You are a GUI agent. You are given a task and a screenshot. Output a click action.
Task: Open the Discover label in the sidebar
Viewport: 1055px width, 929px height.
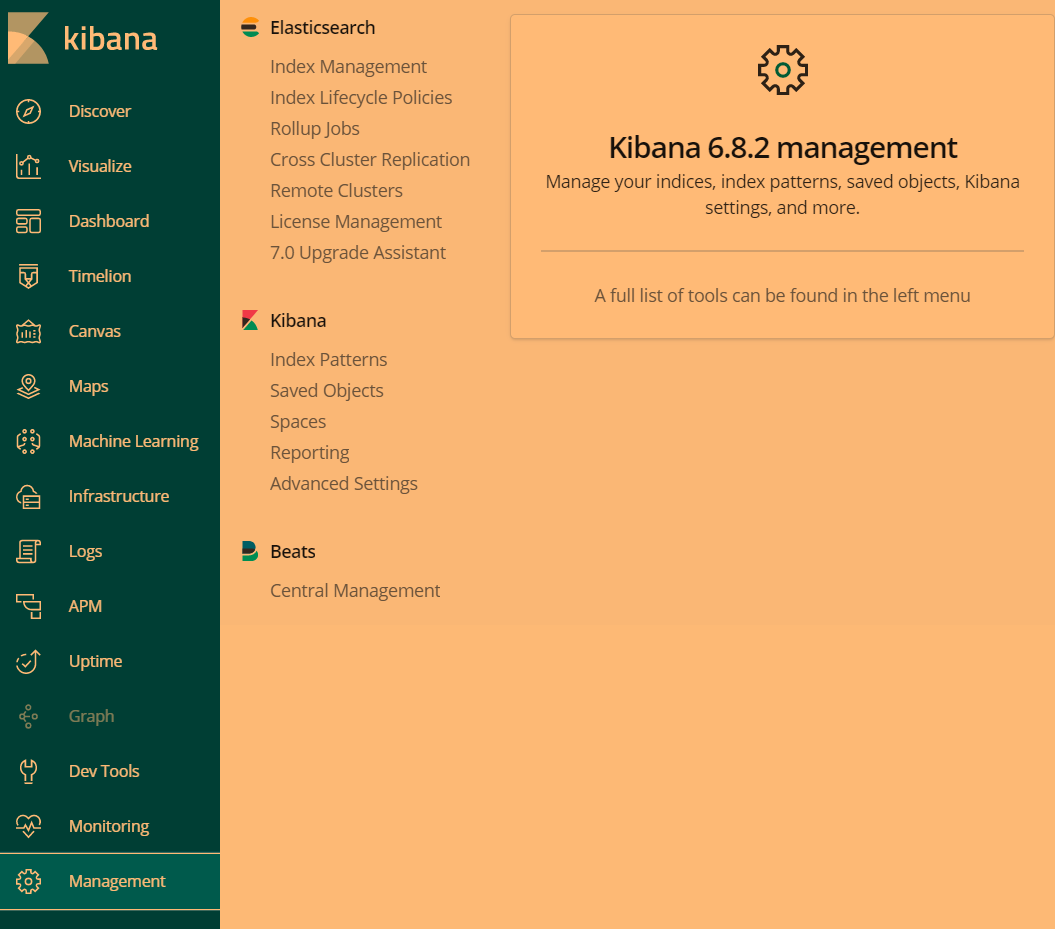click(x=100, y=111)
